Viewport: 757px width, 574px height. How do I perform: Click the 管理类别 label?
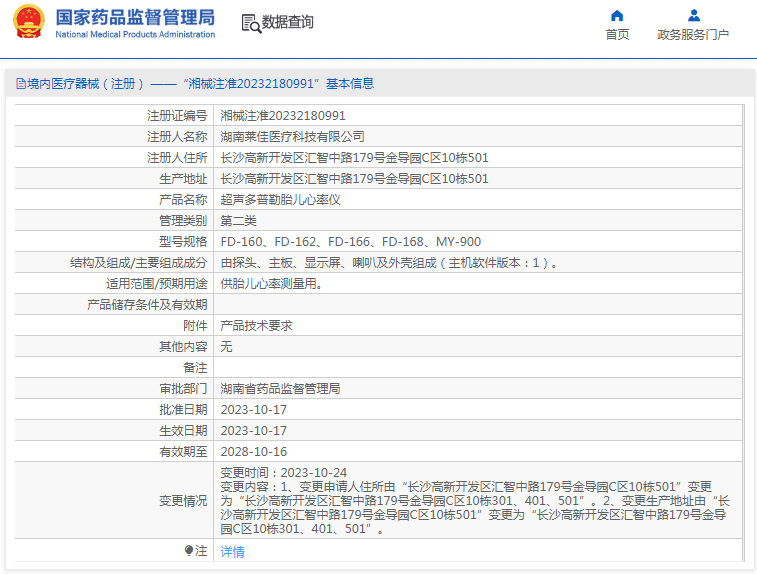pyautogui.click(x=183, y=221)
